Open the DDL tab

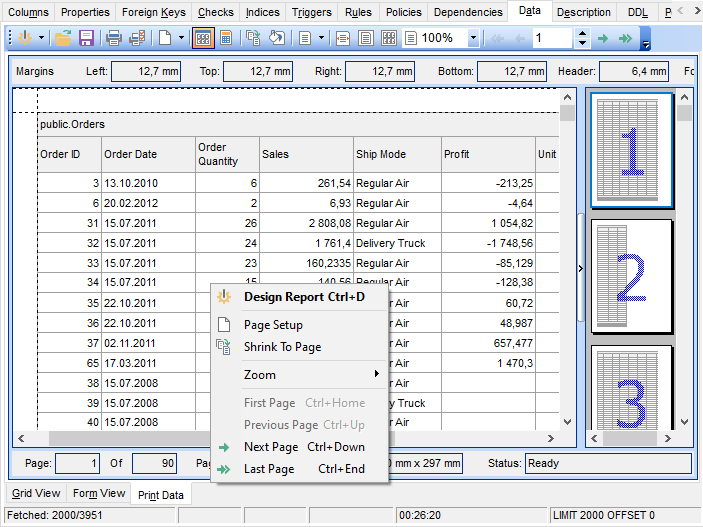(636, 12)
